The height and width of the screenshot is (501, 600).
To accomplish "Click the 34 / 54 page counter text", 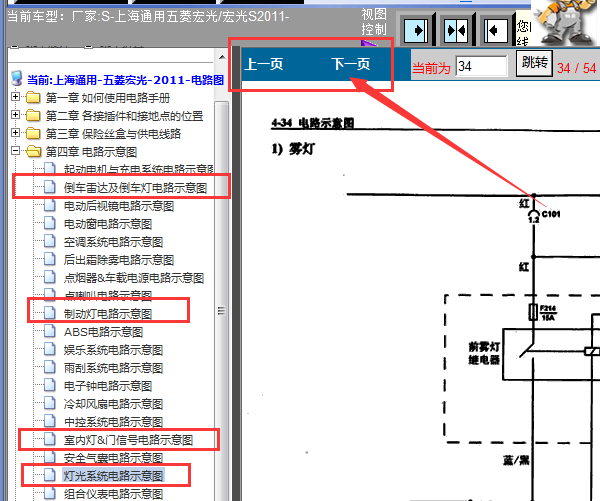I will (576, 68).
